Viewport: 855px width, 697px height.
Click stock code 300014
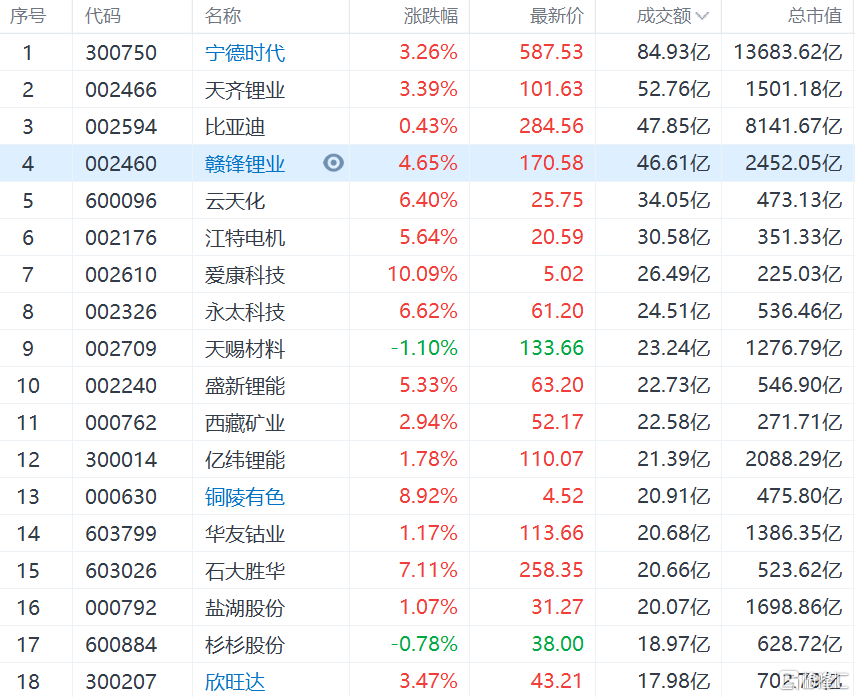click(121, 459)
